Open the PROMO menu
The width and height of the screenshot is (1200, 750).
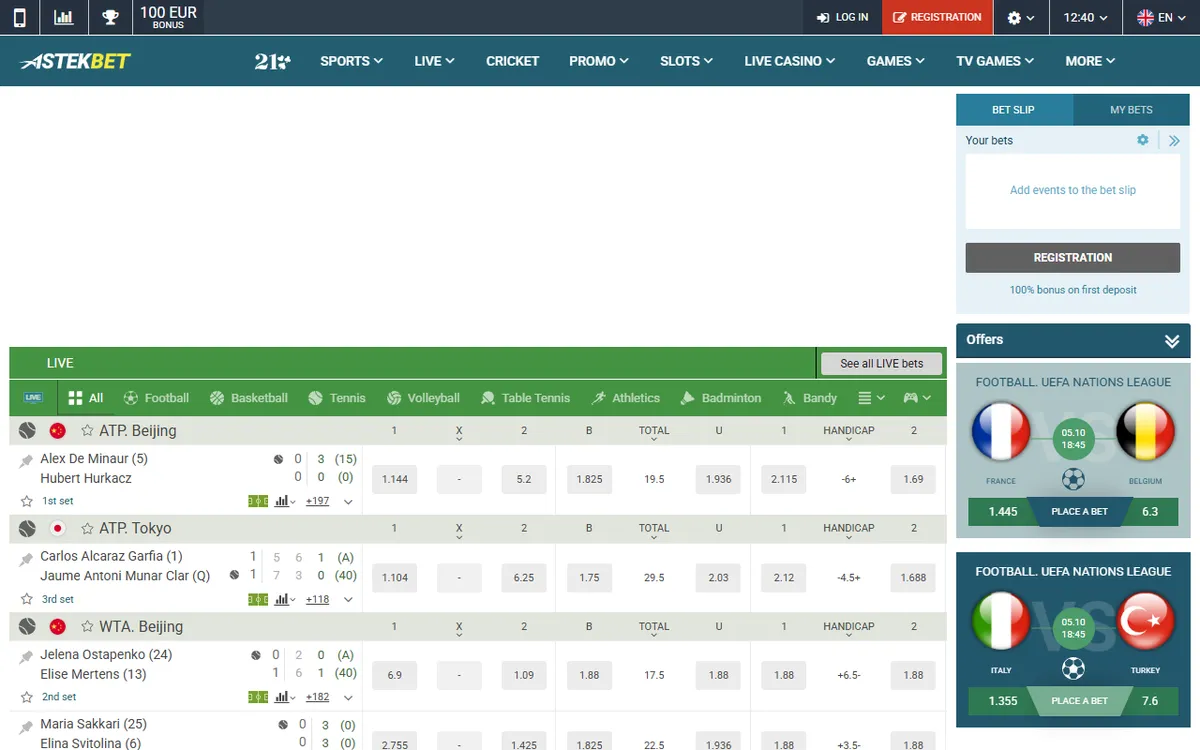[599, 61]
